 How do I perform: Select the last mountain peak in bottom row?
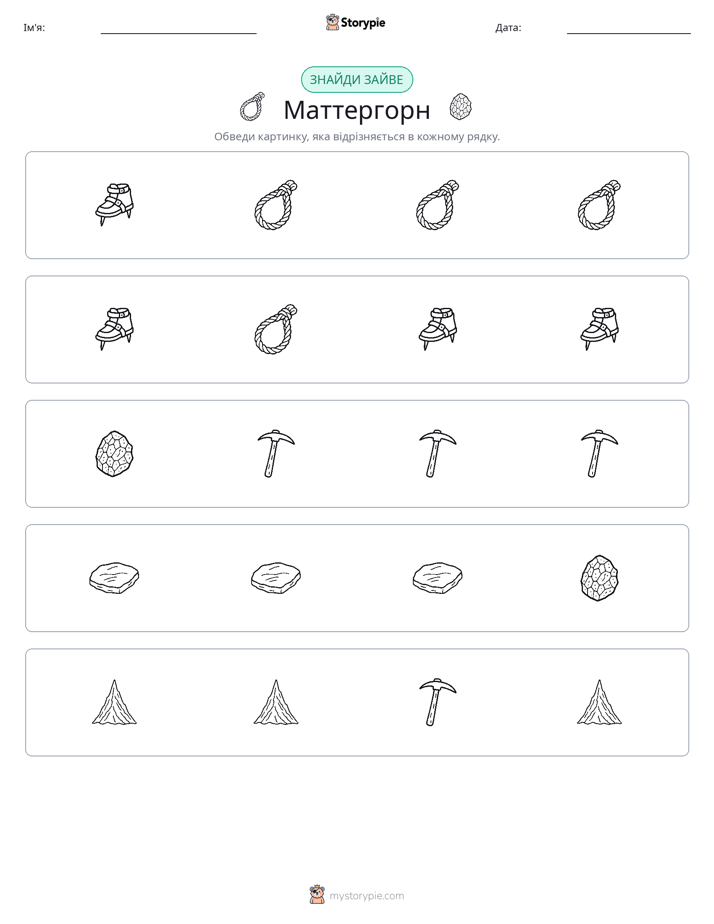tap(599, 702)
